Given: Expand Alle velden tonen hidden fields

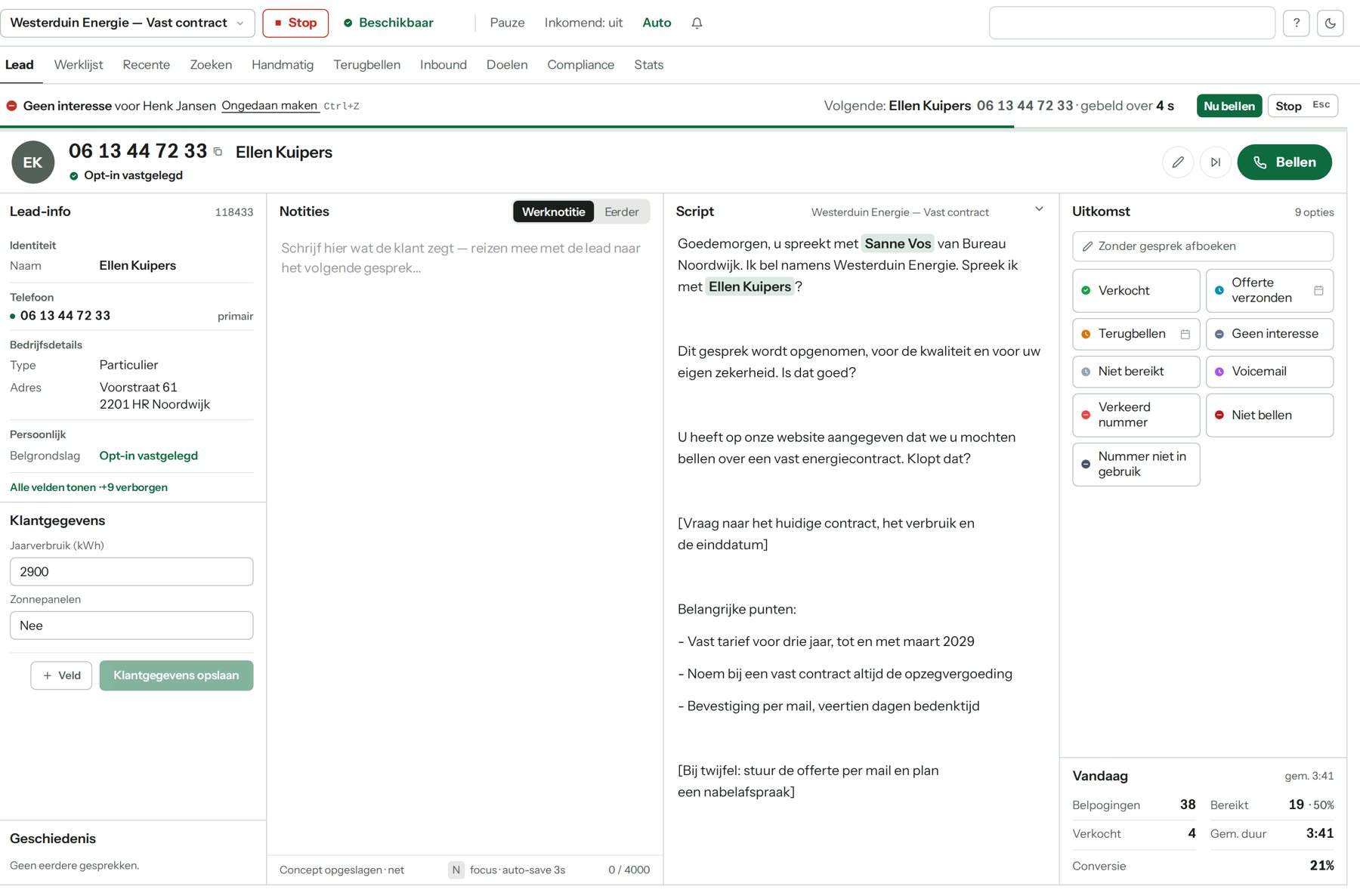Looking at the screenshot, I should 88,487.
